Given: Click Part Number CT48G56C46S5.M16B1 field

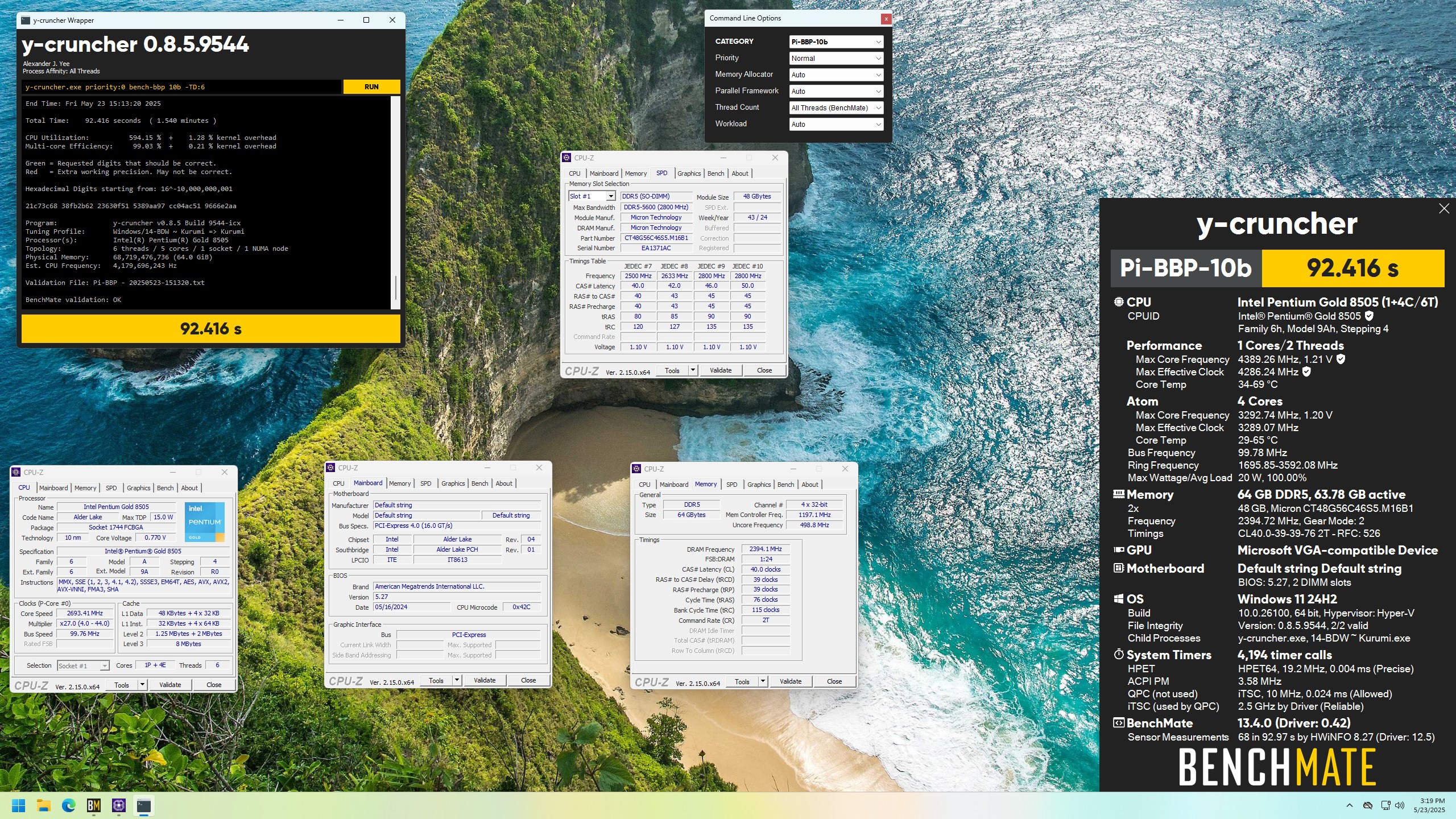Looking at the screenshot, I should (x=656, y=238).
